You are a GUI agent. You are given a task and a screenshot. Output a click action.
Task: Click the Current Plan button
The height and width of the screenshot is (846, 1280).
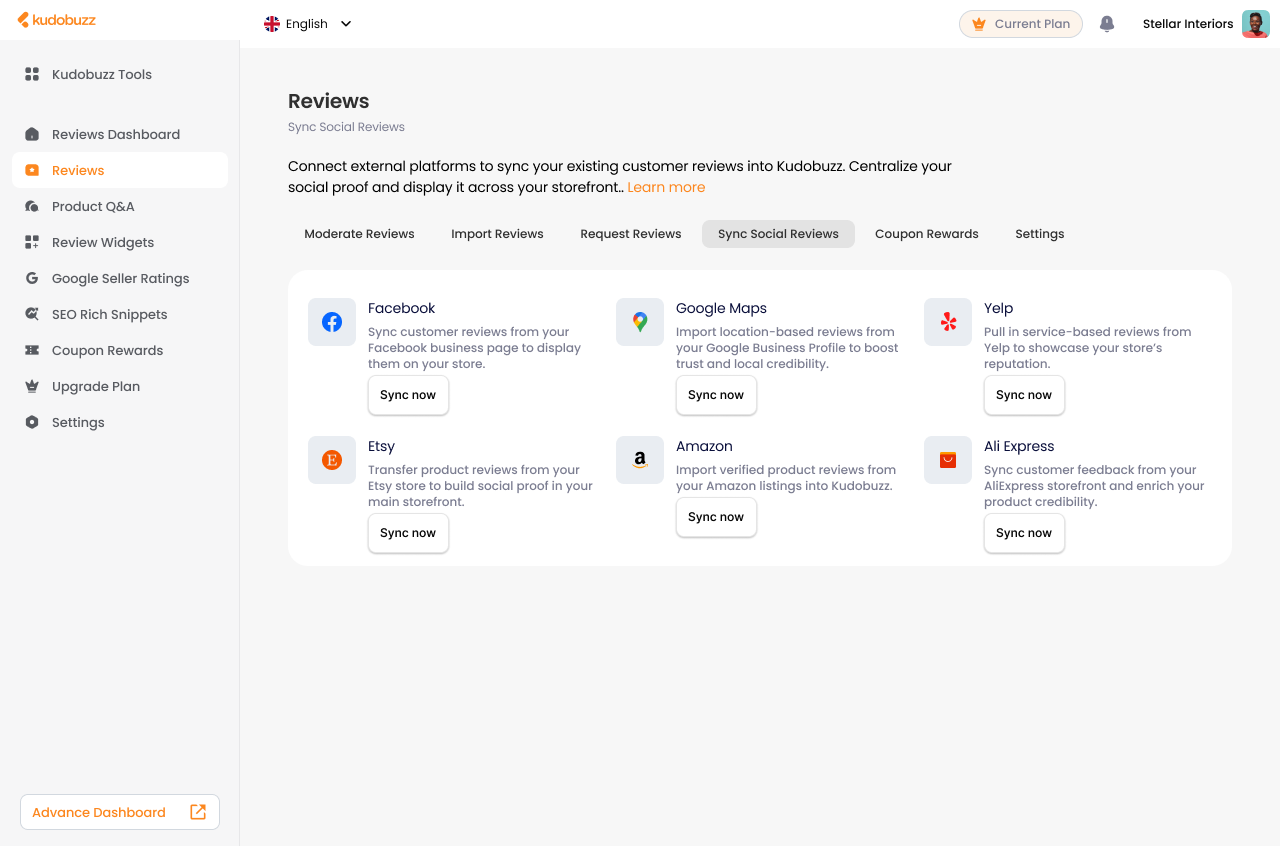pyautogui.click(x=1021, y=24)
